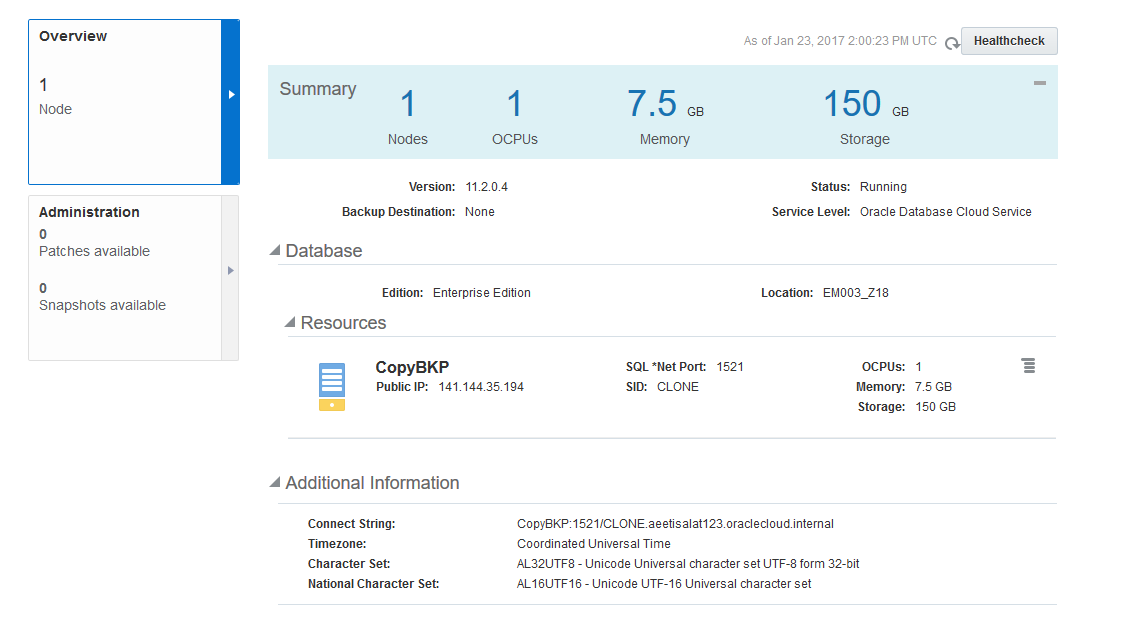Click the Snapshots available count

coord(43,288)
